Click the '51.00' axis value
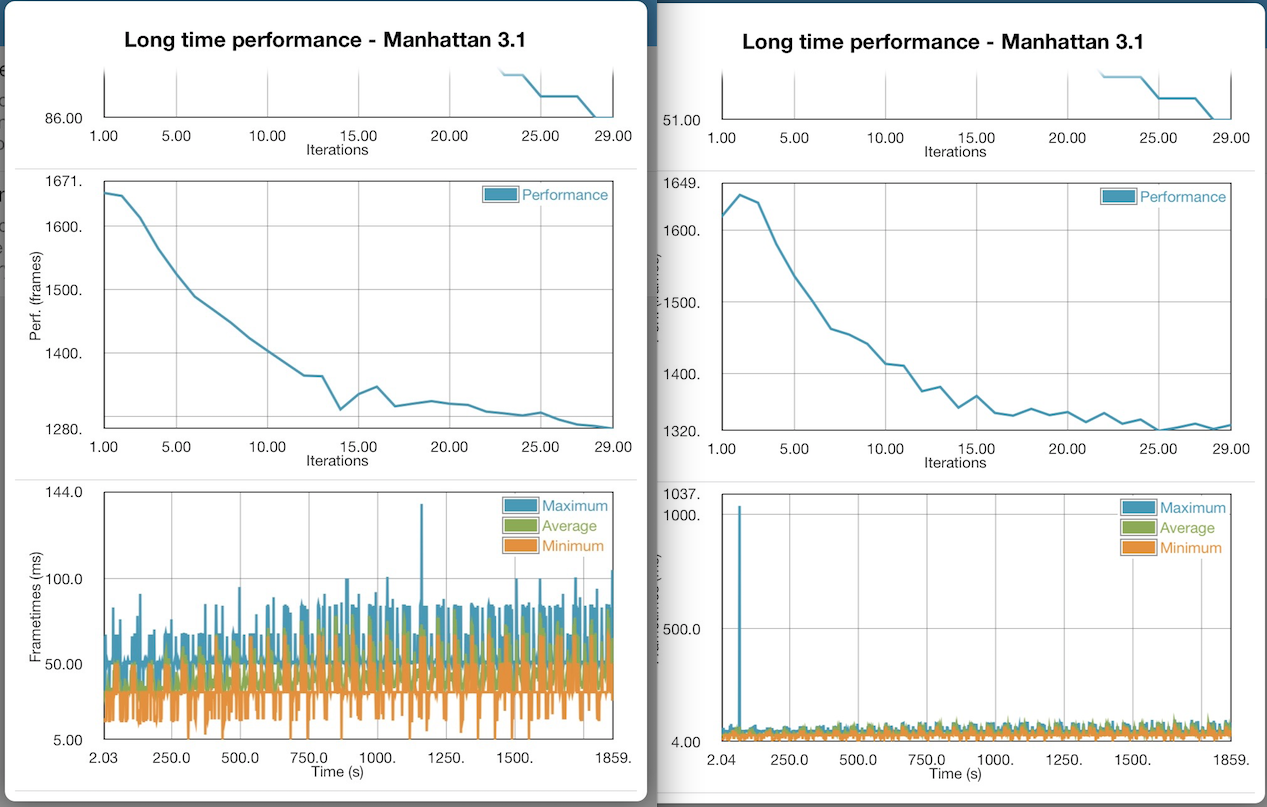This screenshot has height=807, width=1267. coord(682,120)
